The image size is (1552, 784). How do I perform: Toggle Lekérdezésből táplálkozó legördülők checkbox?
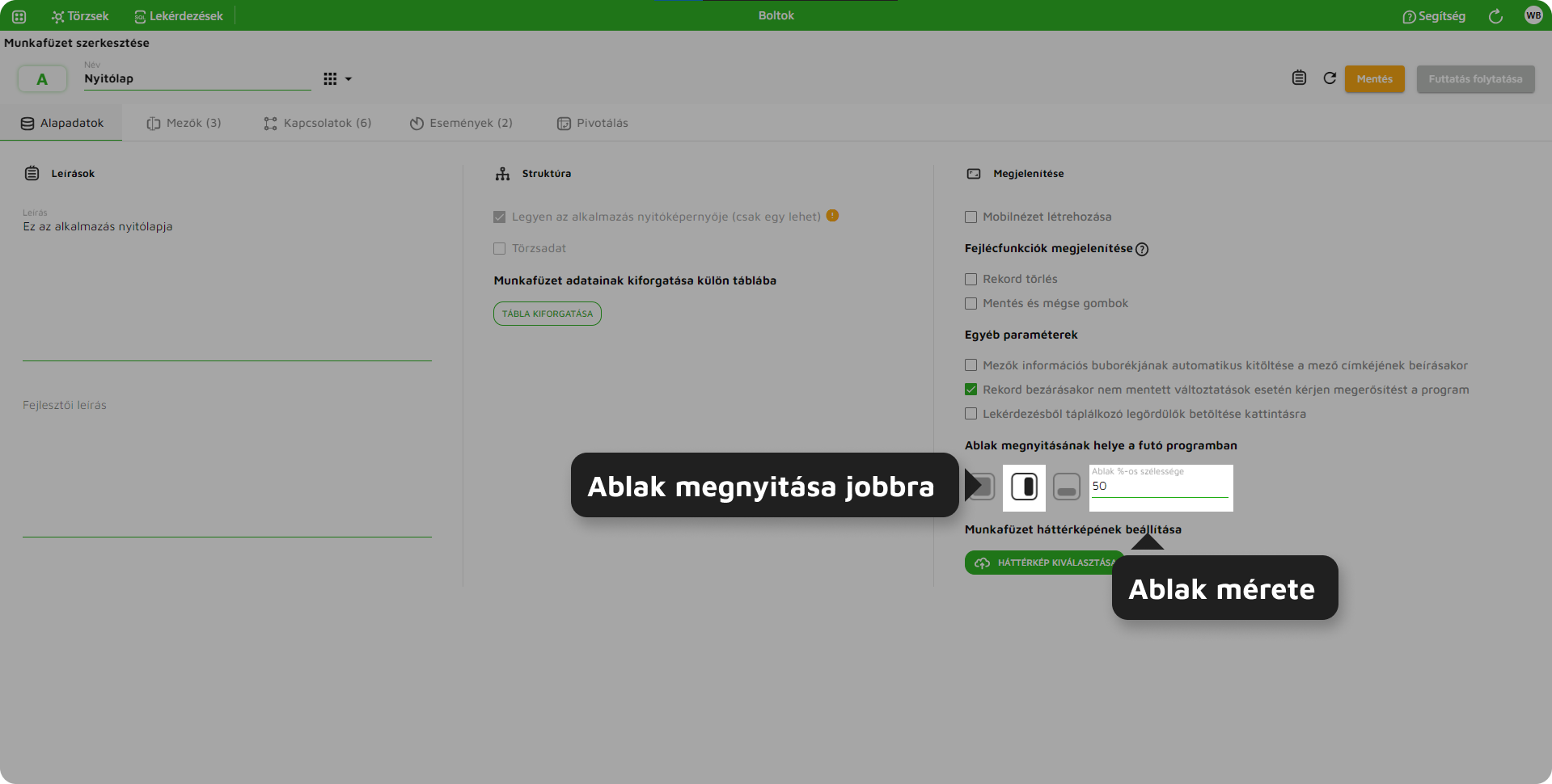[971, 414]
